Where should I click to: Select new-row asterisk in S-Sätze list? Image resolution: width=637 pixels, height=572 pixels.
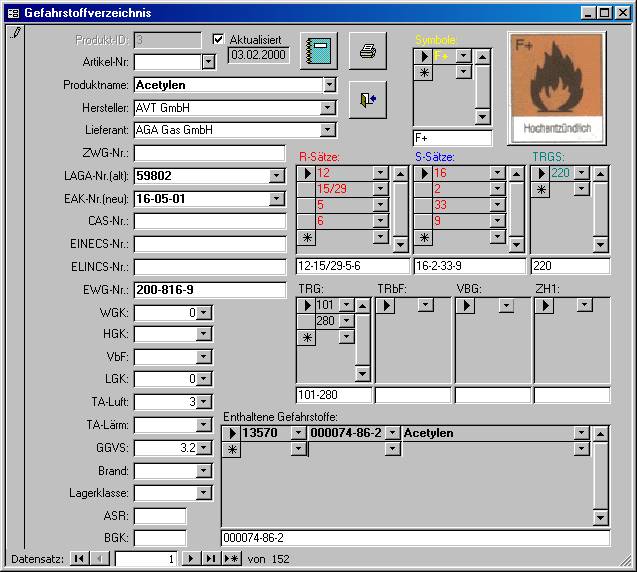point(424,237)
